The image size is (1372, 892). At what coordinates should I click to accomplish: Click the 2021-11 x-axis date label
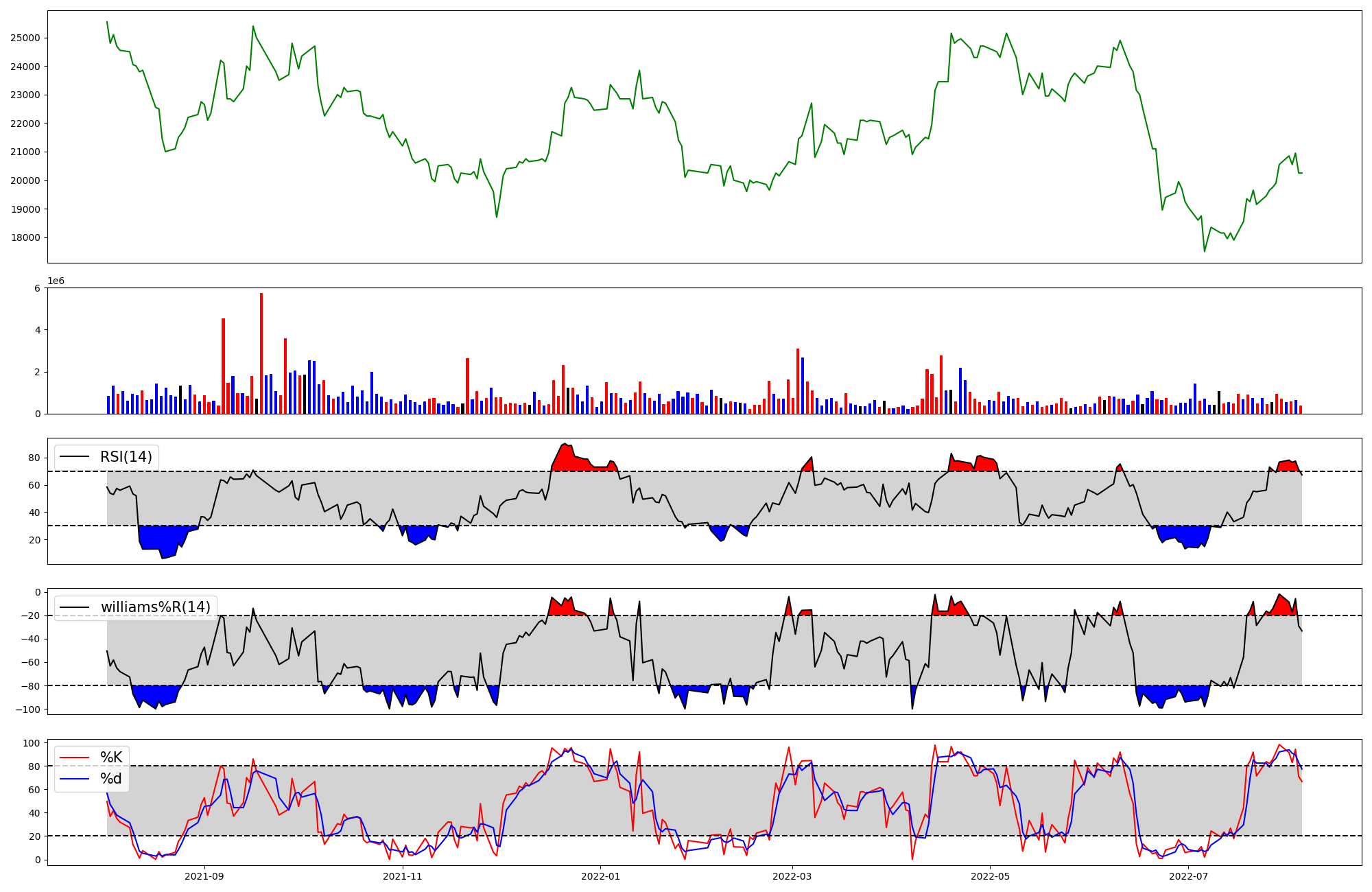403,876
